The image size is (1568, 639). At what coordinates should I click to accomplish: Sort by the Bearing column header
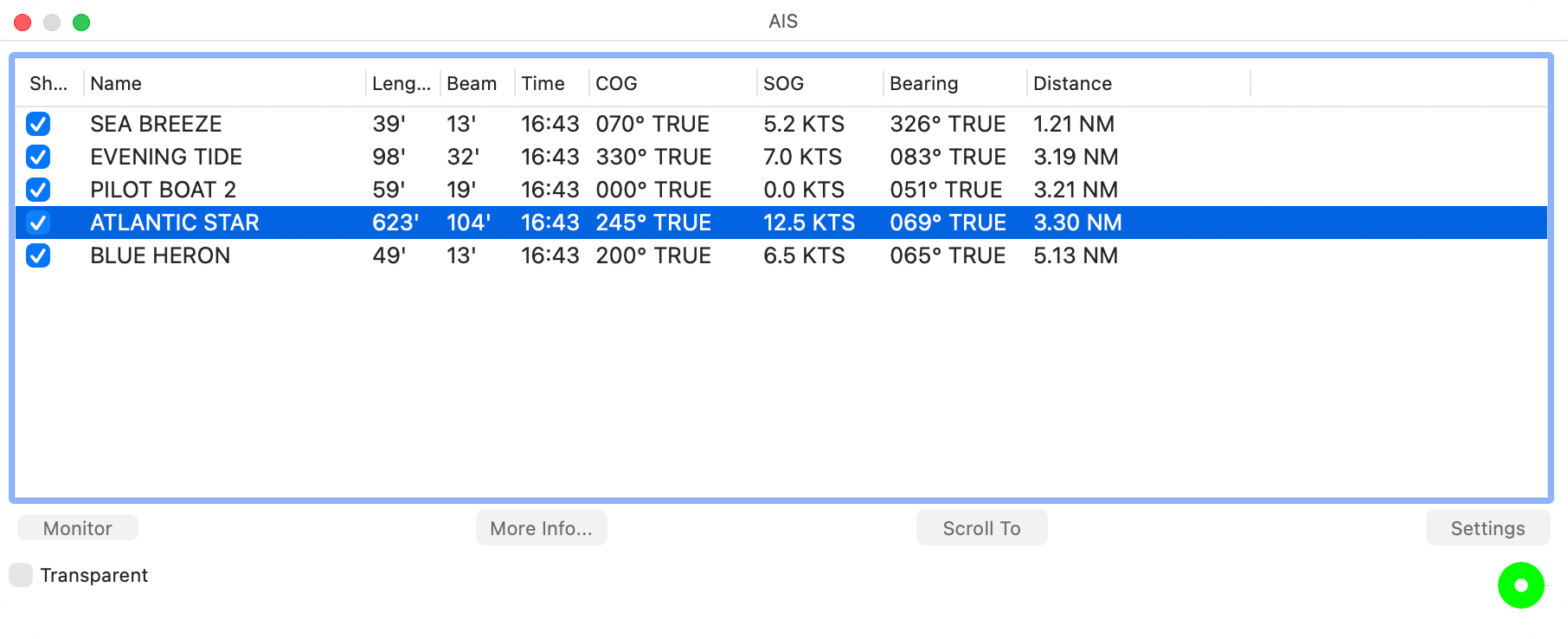[955, 83]
